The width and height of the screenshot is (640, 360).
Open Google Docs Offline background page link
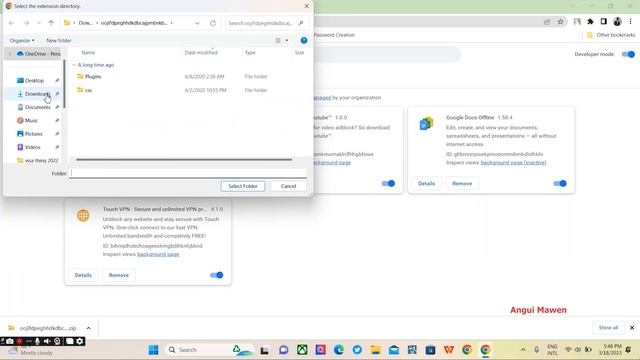513,162
